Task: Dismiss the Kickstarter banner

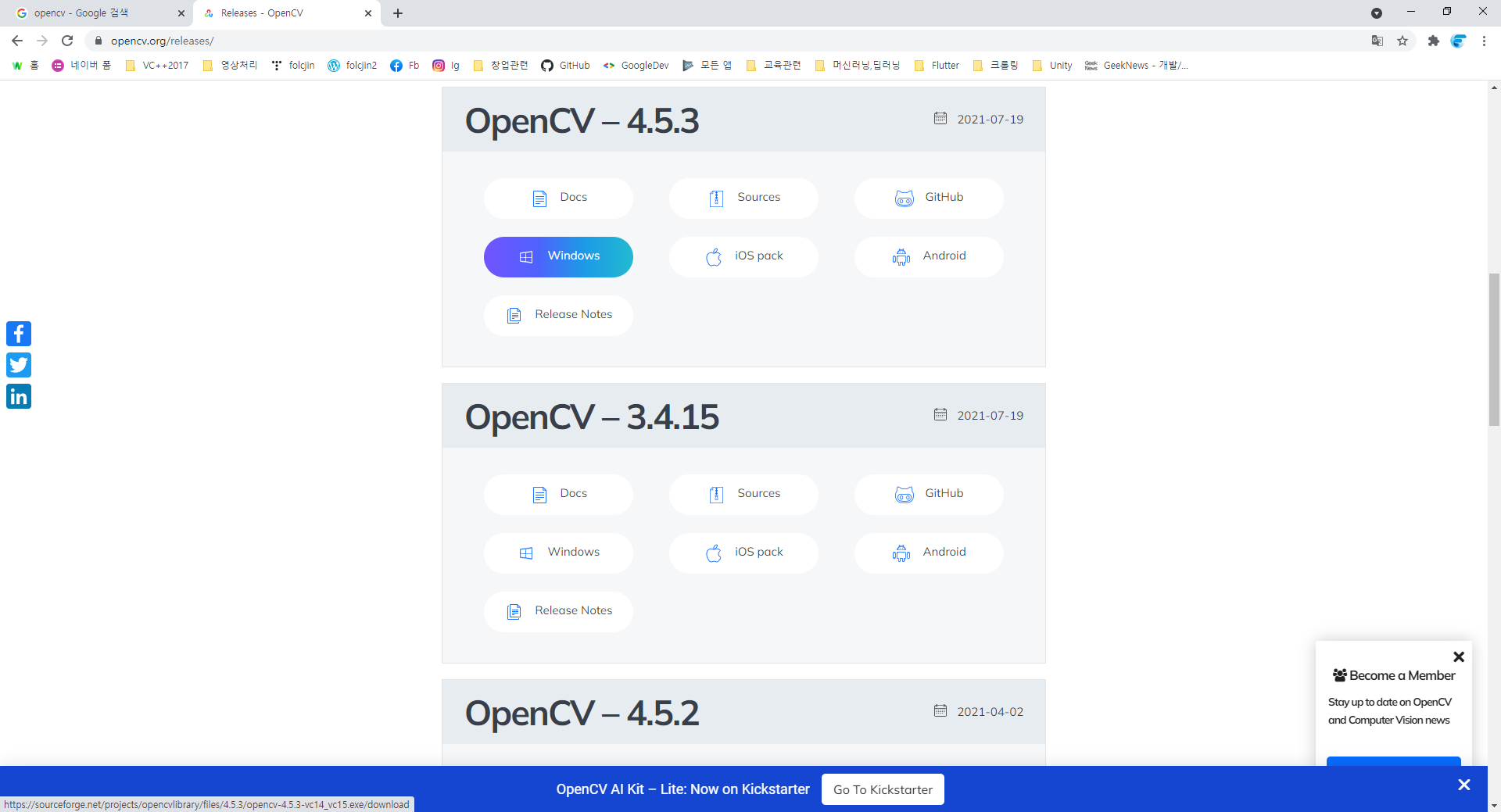Action: point(1464,785)
